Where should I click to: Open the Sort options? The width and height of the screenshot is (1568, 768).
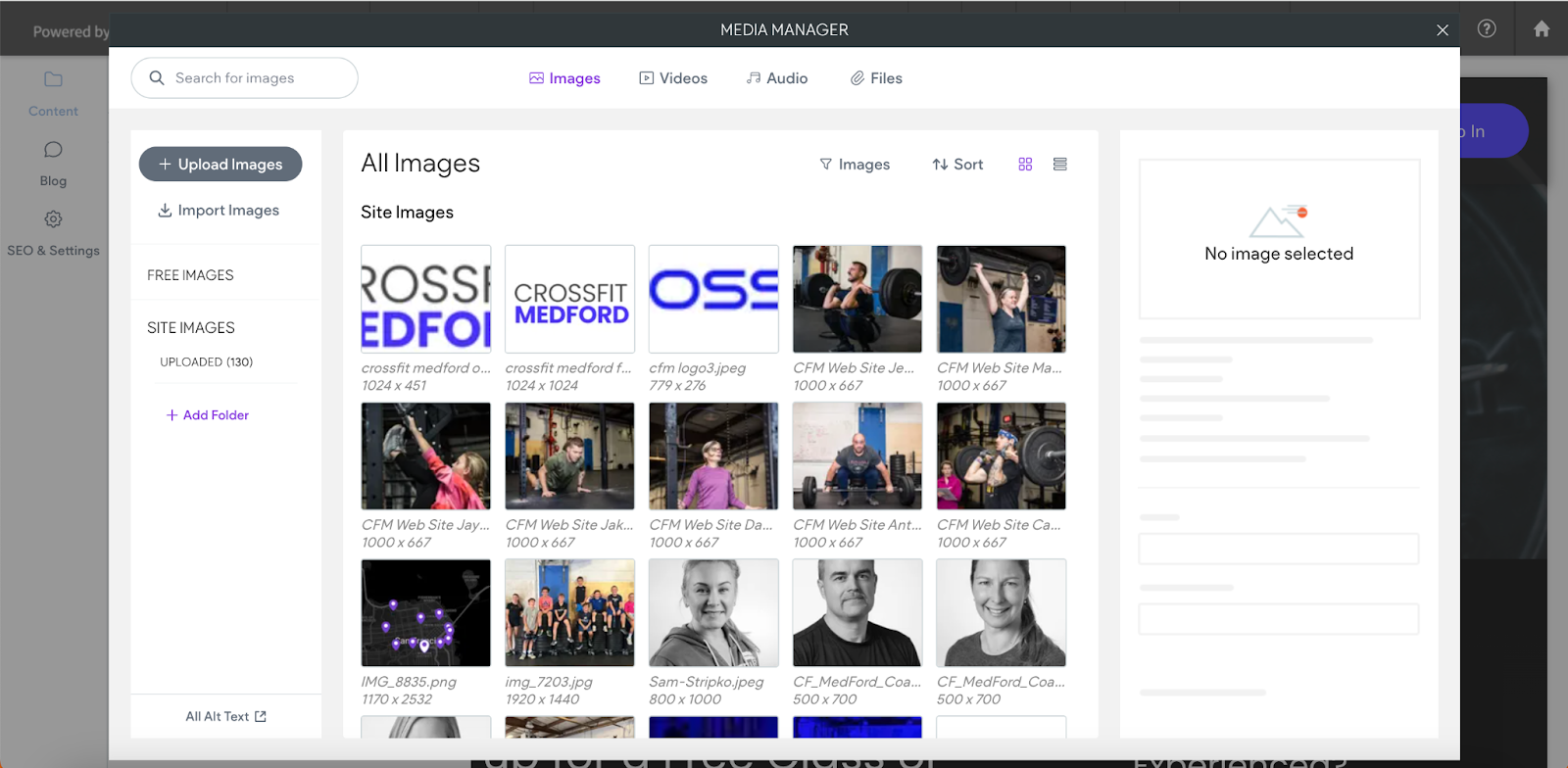[957, 165]
